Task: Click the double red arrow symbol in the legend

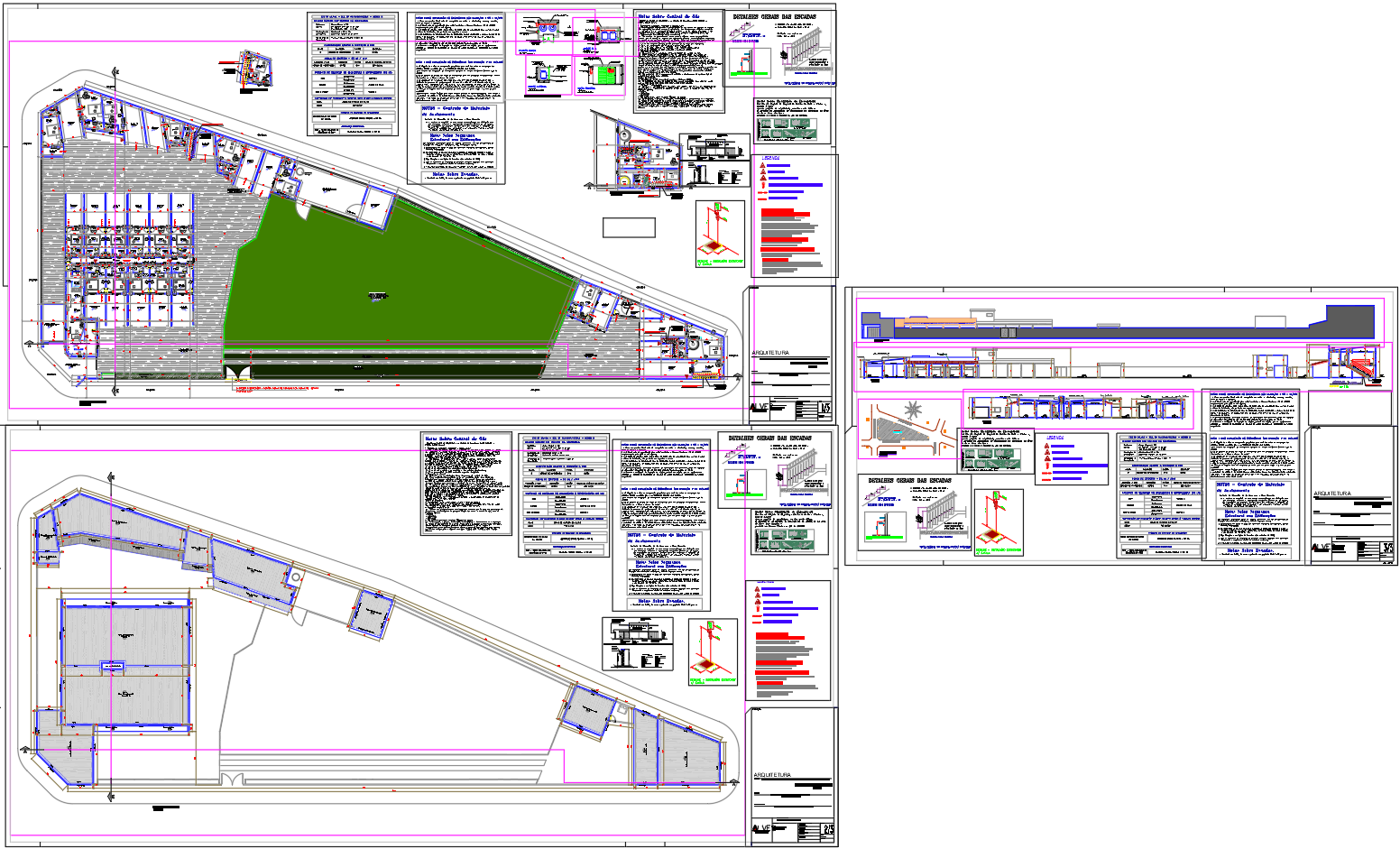Action: 762,192
